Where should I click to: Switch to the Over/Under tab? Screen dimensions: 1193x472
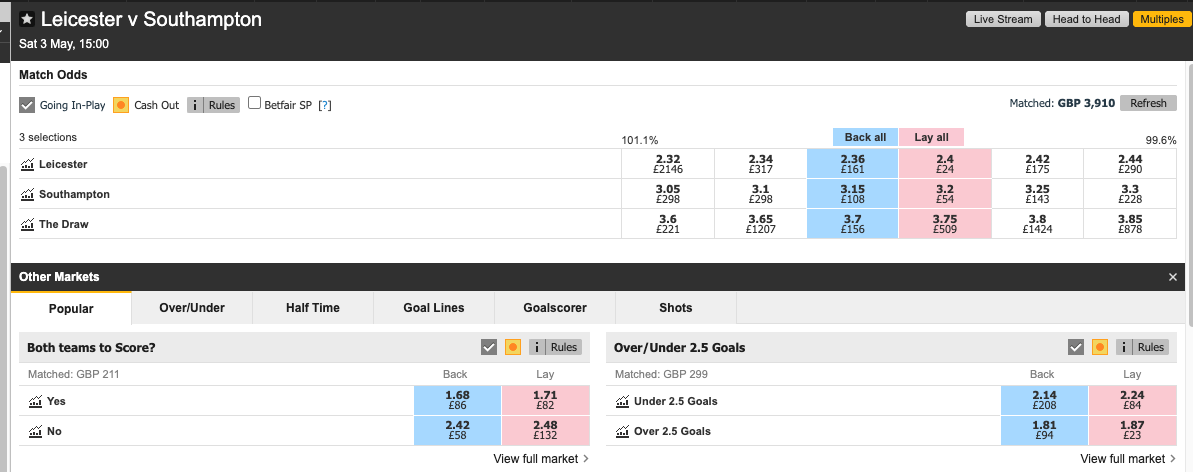coord(192,308)
